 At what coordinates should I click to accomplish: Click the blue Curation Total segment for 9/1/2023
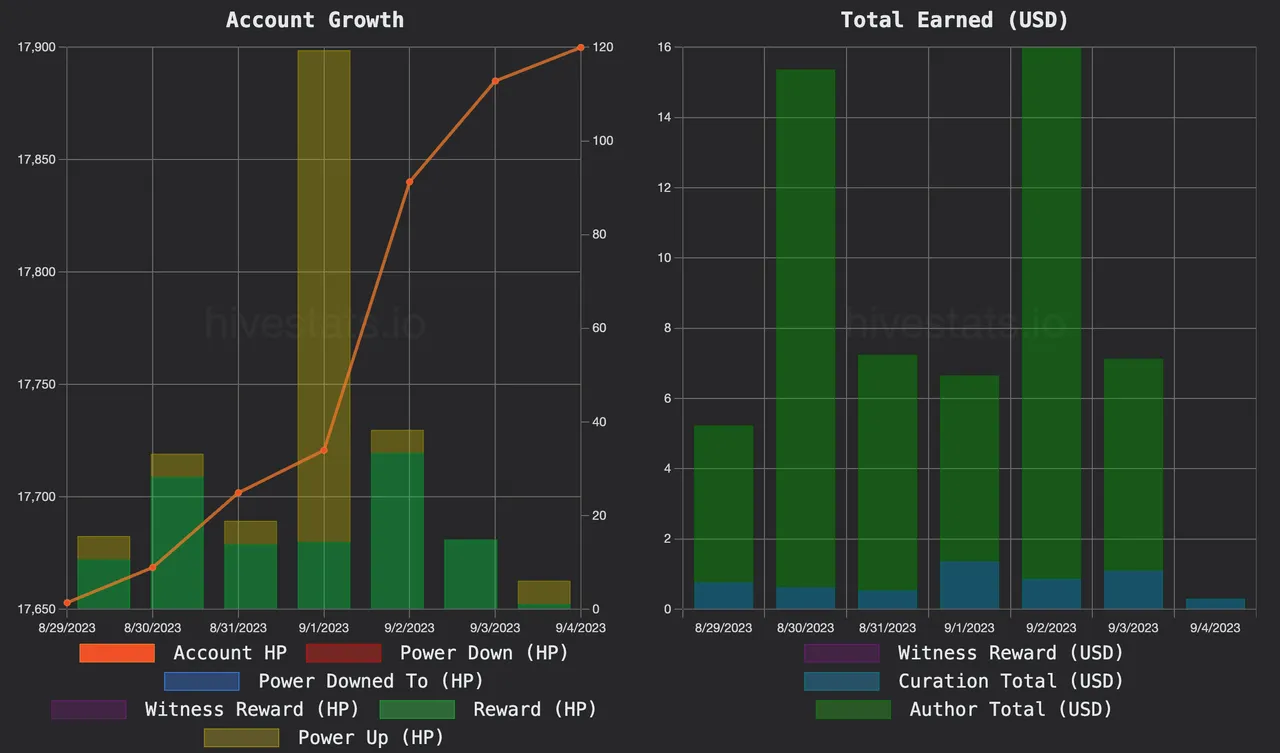[969, 585]
